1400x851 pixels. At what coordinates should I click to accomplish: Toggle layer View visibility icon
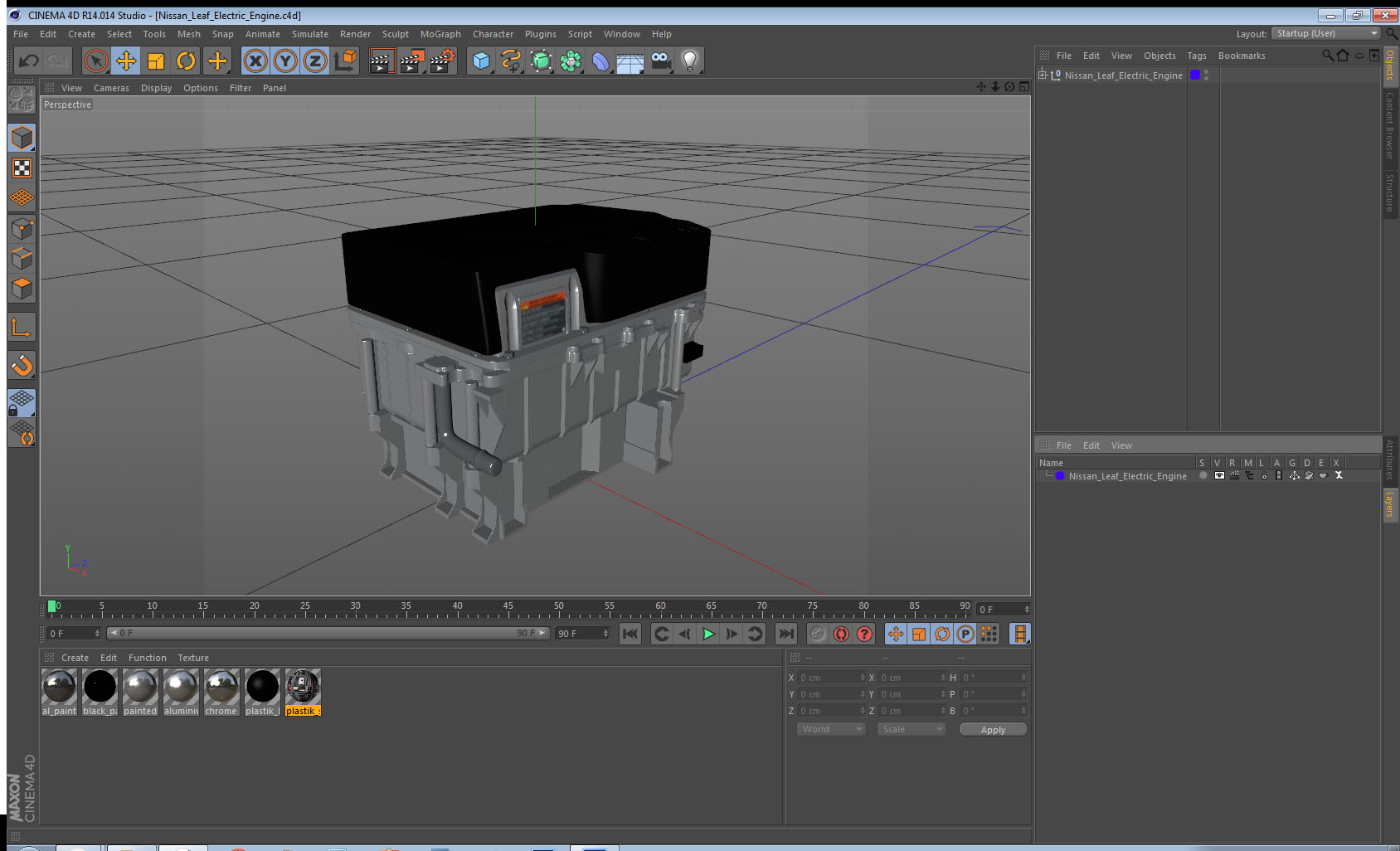click(1218, 475)
